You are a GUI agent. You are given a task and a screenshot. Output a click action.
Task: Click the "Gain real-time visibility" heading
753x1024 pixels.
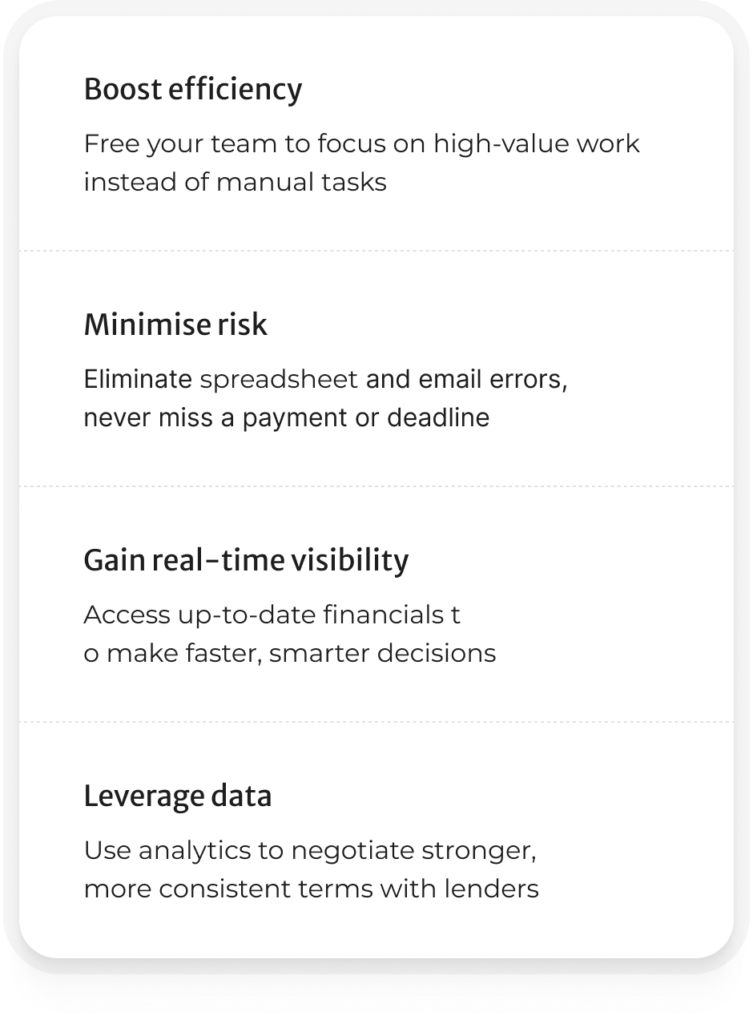click(x=246, y=561)
